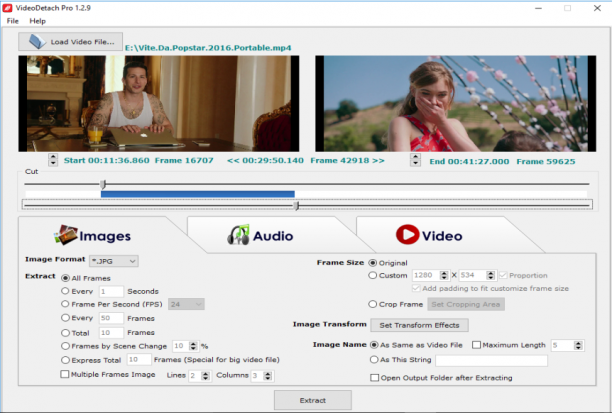Select the Every N Seconds radio option
Viewport: 612px width, 413px height.
[66, 291]
